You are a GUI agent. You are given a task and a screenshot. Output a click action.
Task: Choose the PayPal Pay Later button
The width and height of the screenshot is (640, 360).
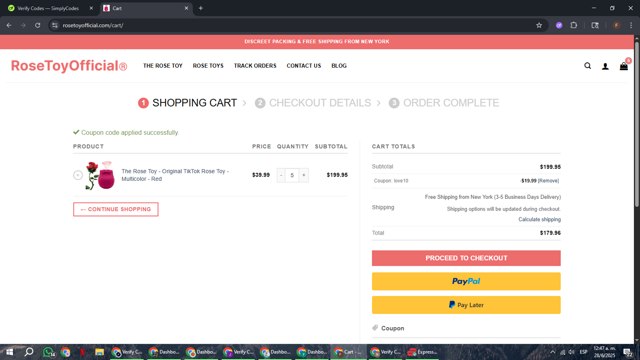pyautogui.click(x=466, y=305)
